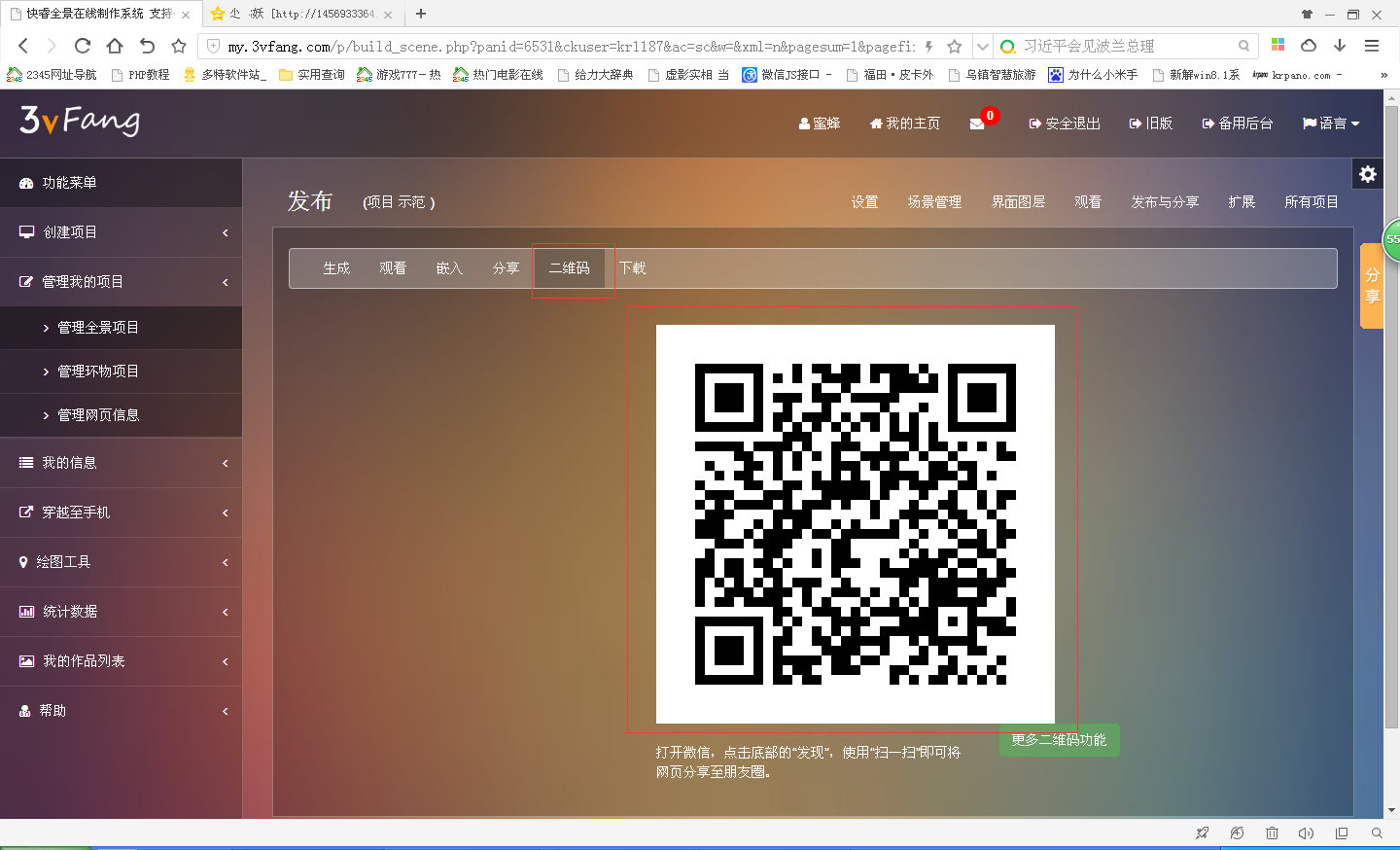
Task: Open 管理全景项目 submenu item
Action: 121,328
